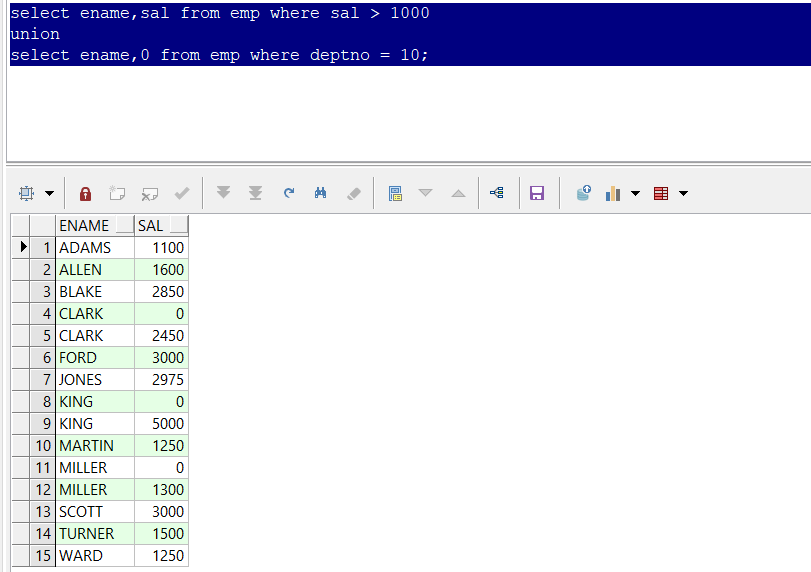811x572 pixels.
Task: Click the Insert Record icon
Action: pyautogui.click(x=117, y=193)
